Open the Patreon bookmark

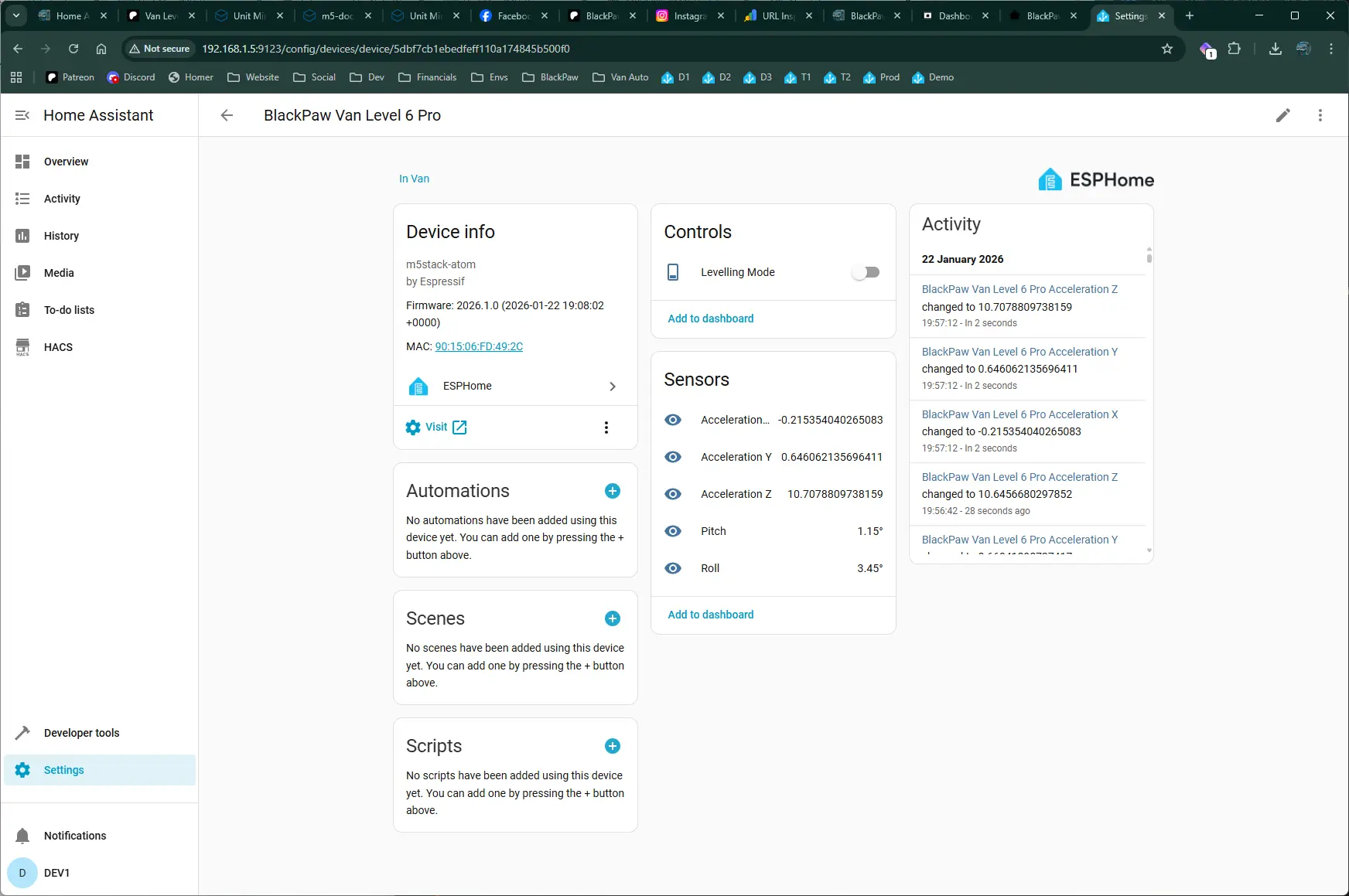pos(70,77)
